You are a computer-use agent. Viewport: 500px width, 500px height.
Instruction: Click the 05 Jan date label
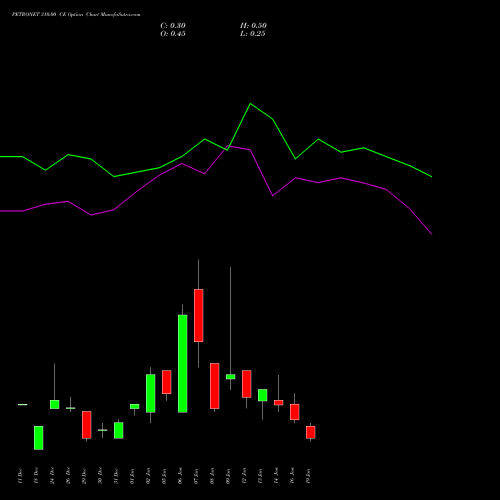164,476
